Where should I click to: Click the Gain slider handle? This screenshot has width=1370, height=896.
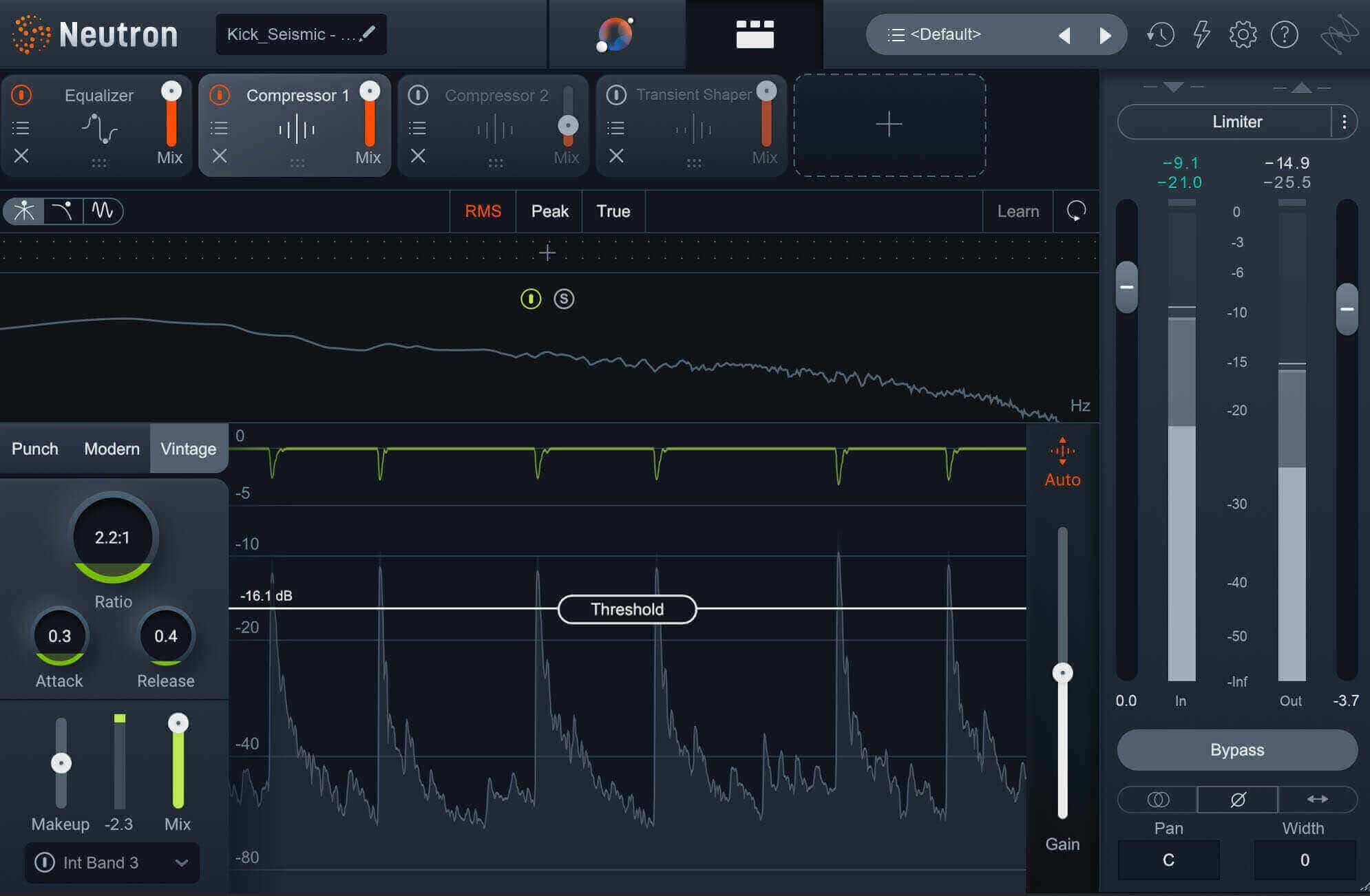(1062, 672)
